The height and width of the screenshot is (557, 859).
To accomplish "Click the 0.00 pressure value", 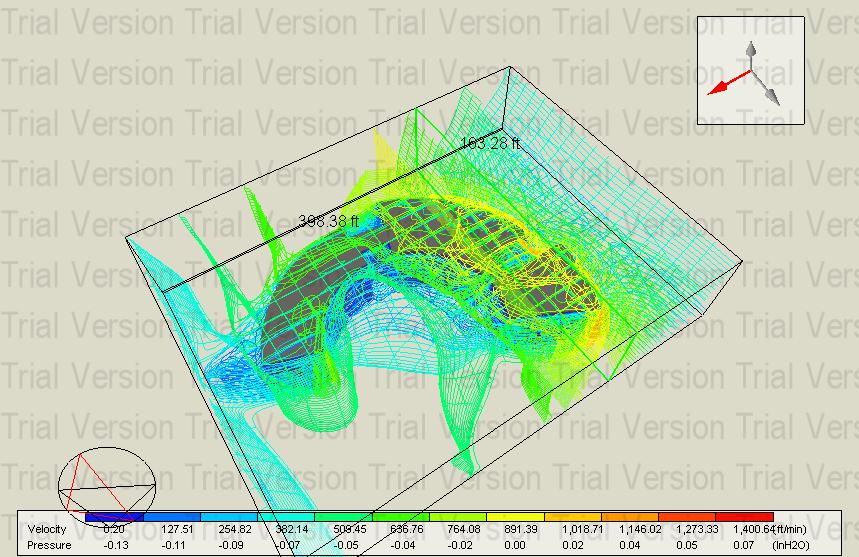I will coord(514,545).
